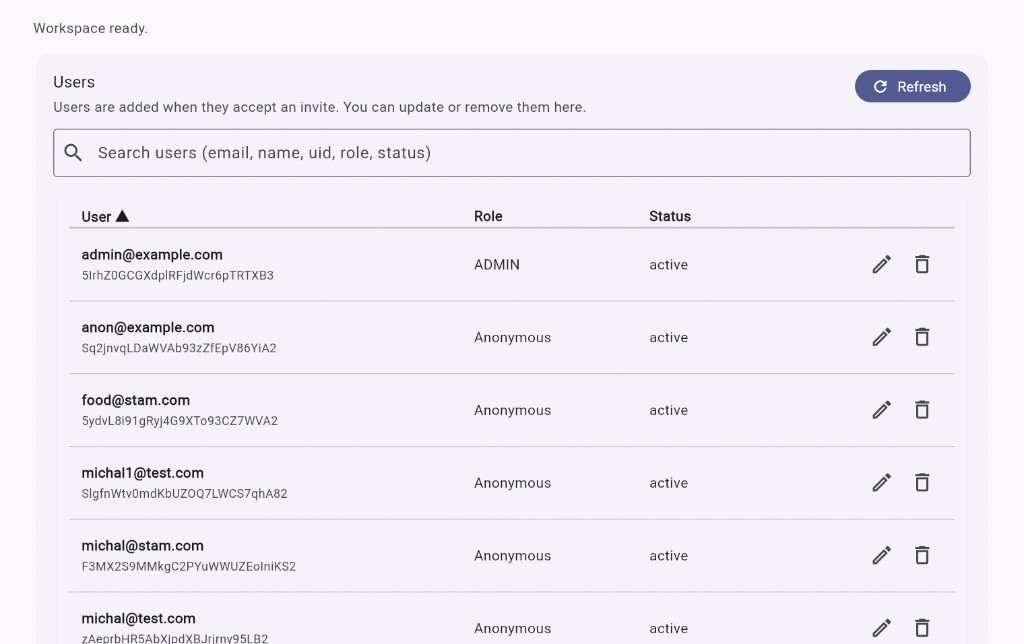Click uid SlgfnWtv0mdKbUZOQ7LWCS7qhA82
The image size is (1024, 644).
pyautogui.click(x=184, y=494)
